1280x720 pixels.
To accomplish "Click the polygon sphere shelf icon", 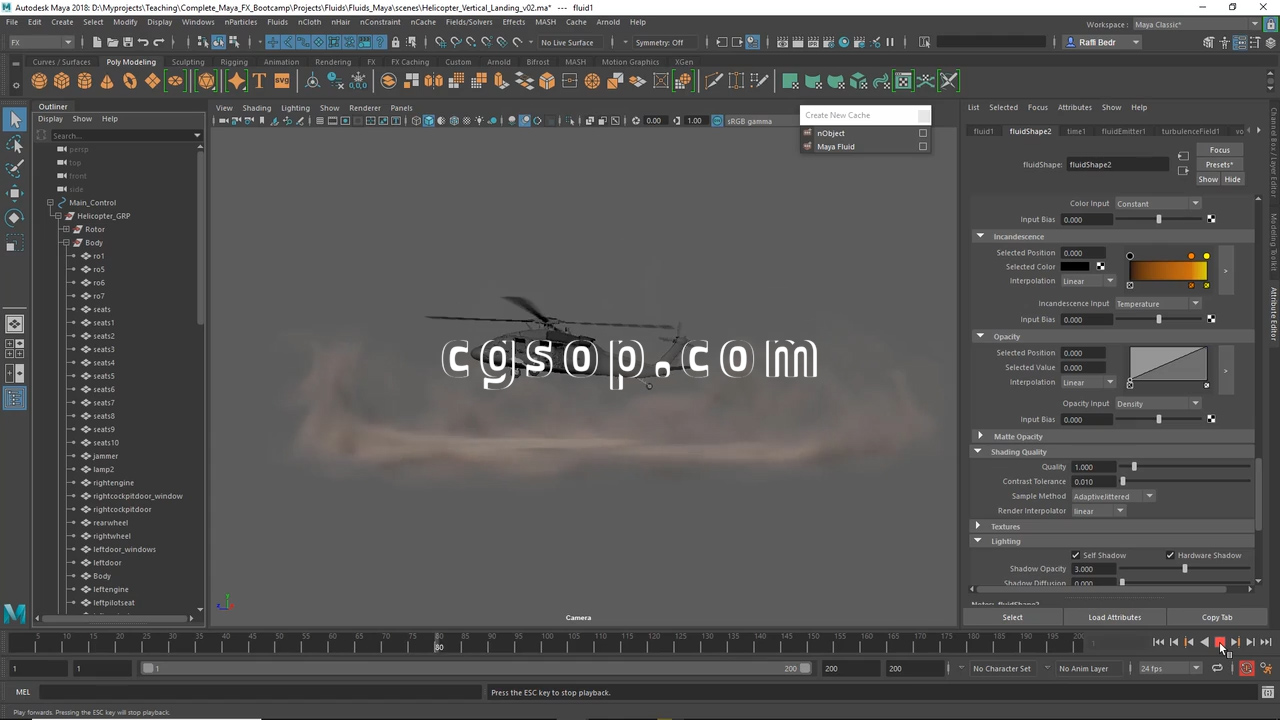I will pos(40,81).
